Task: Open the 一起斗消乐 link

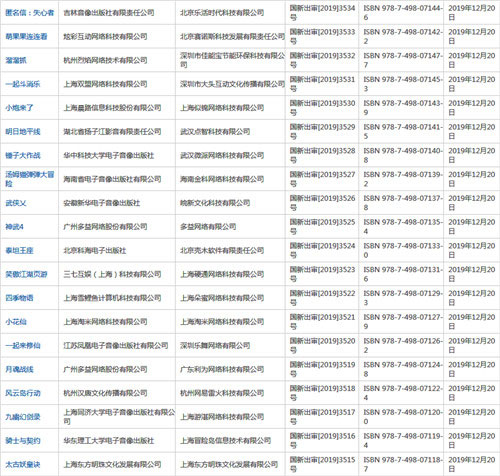Action: (x=23, y=84)
